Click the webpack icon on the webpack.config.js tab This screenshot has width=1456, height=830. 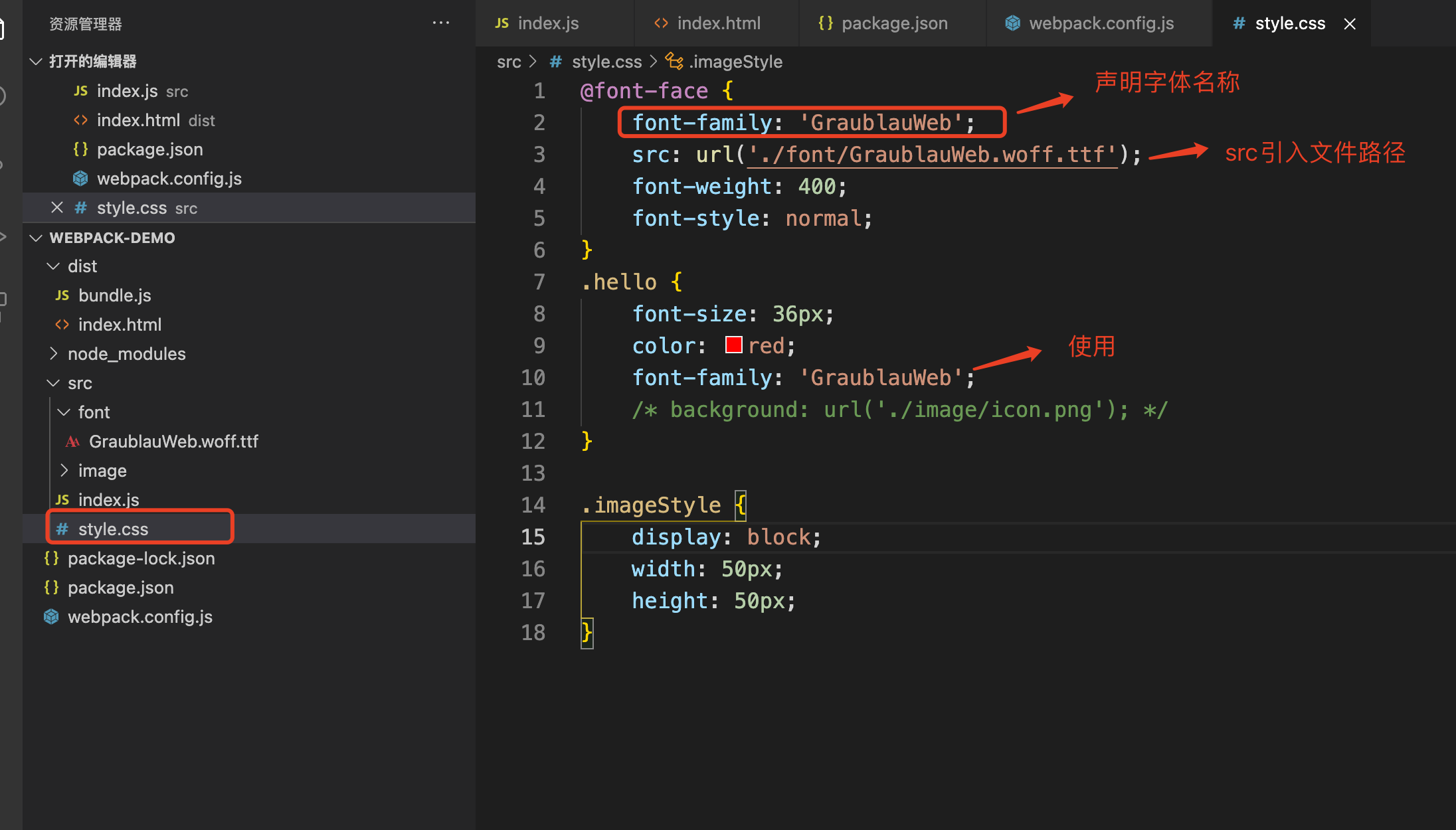(1012, 23)
